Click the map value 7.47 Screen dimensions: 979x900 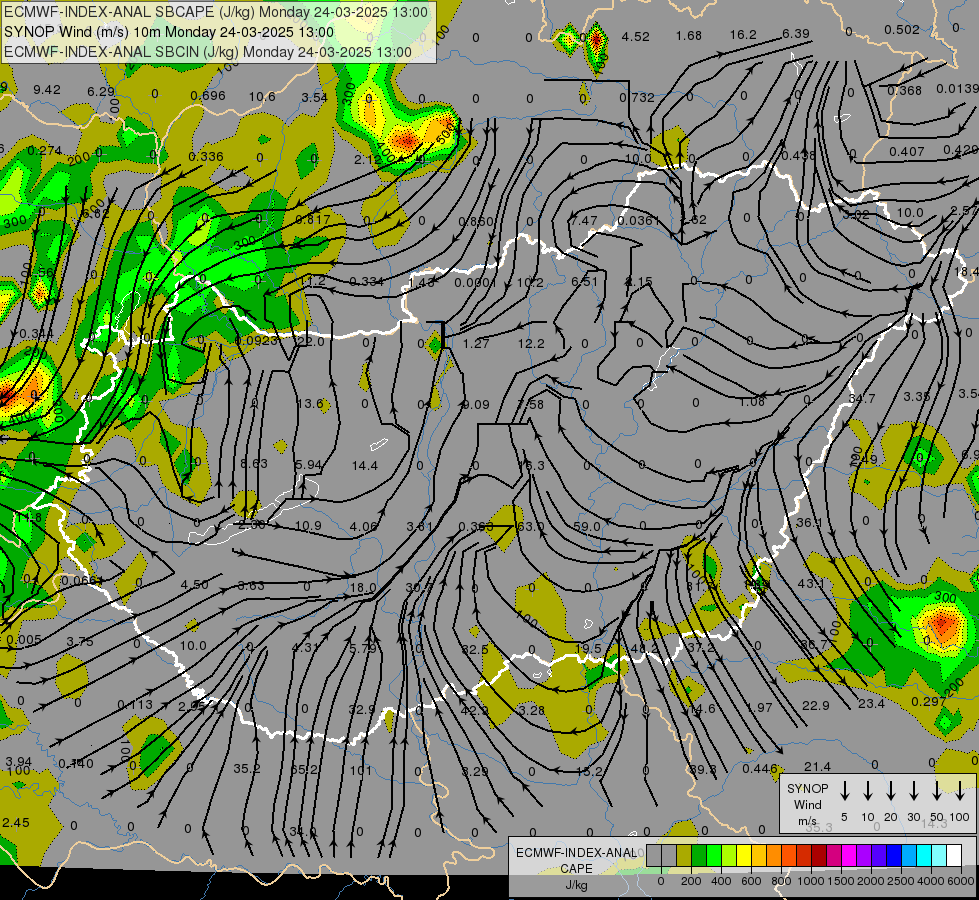coord(584,221)
